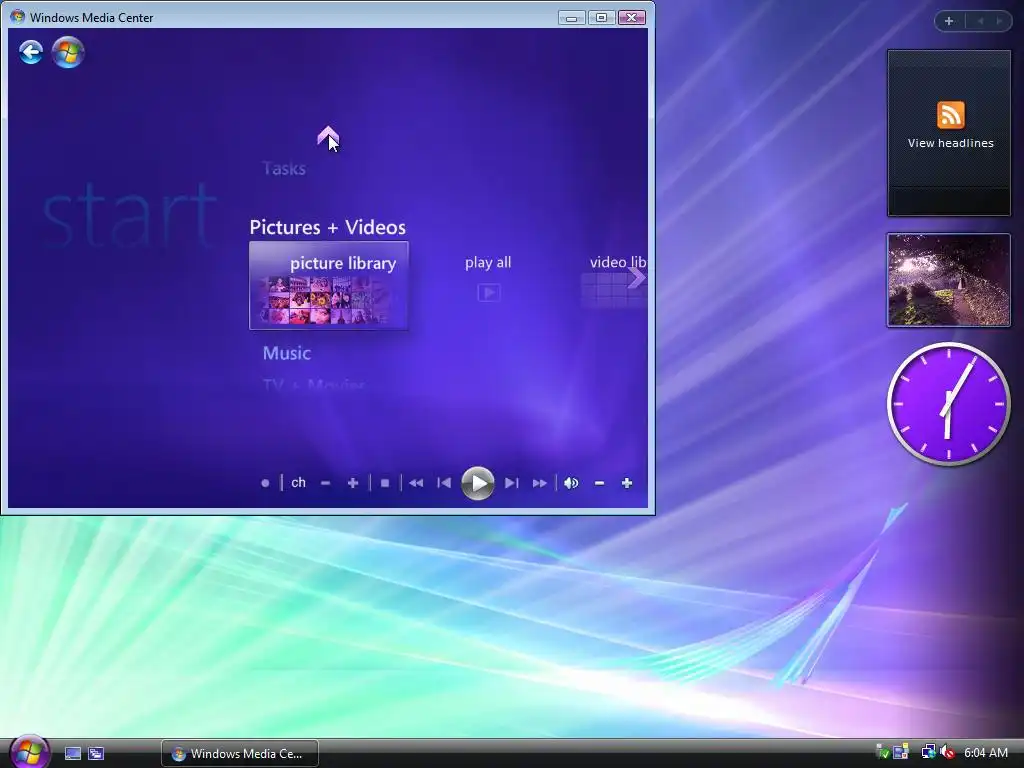
Task: Click the record button in transport bar
Action: tap(265, 483)
